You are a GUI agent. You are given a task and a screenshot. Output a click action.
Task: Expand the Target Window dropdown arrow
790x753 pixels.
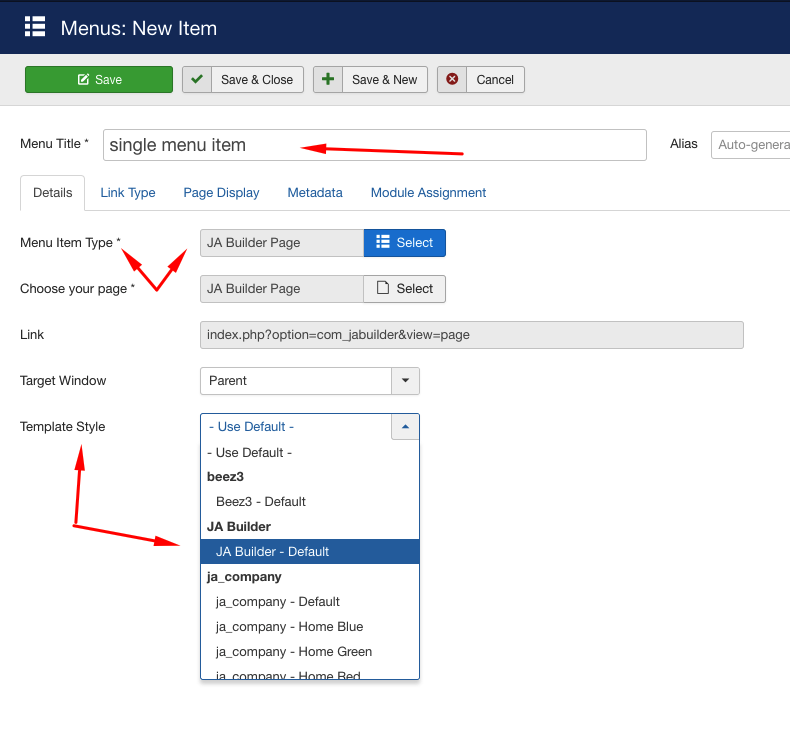(x=405, y=381)
